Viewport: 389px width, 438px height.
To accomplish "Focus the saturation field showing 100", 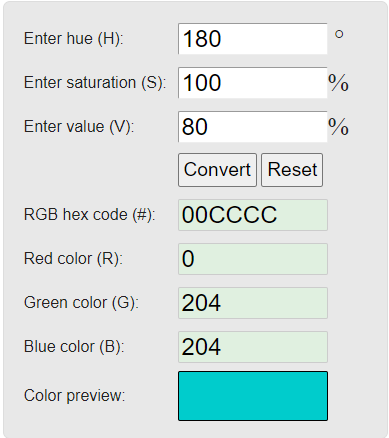I will pos(253,83).
